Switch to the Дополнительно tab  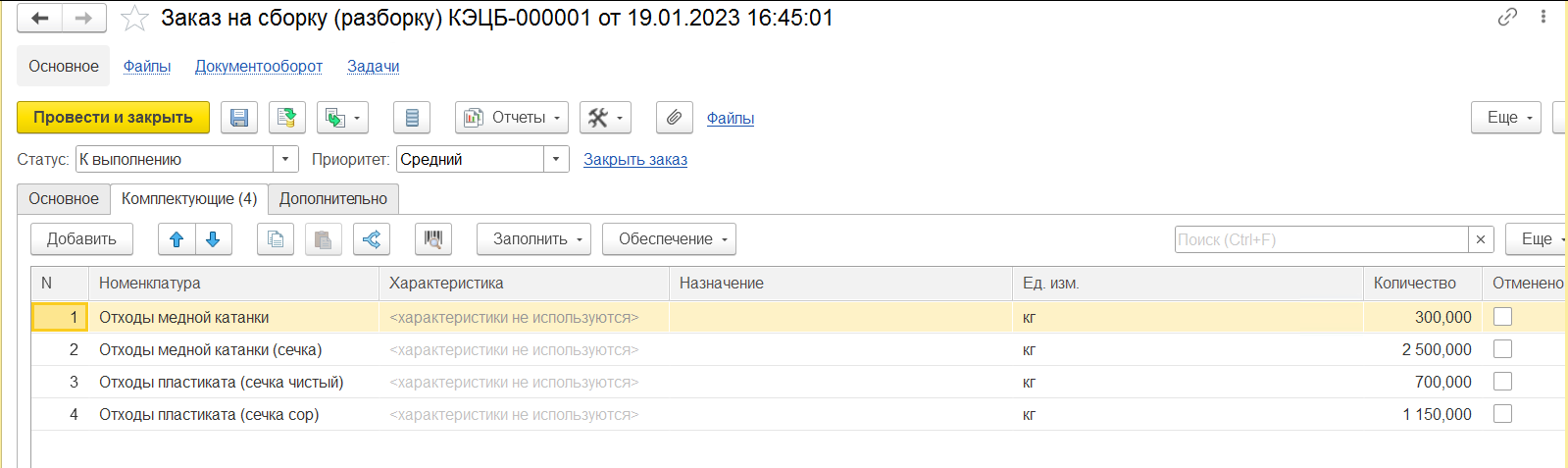tap(333, 199)
